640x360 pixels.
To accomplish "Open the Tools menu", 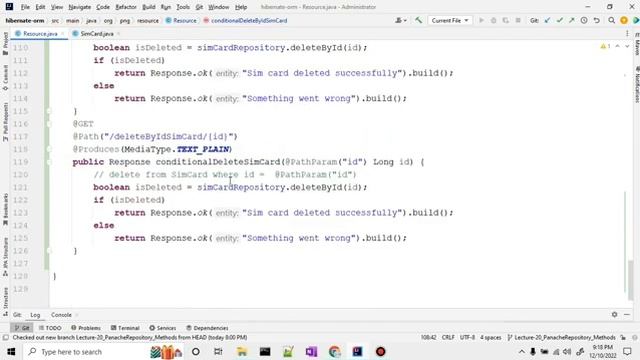I will point(183,7).
